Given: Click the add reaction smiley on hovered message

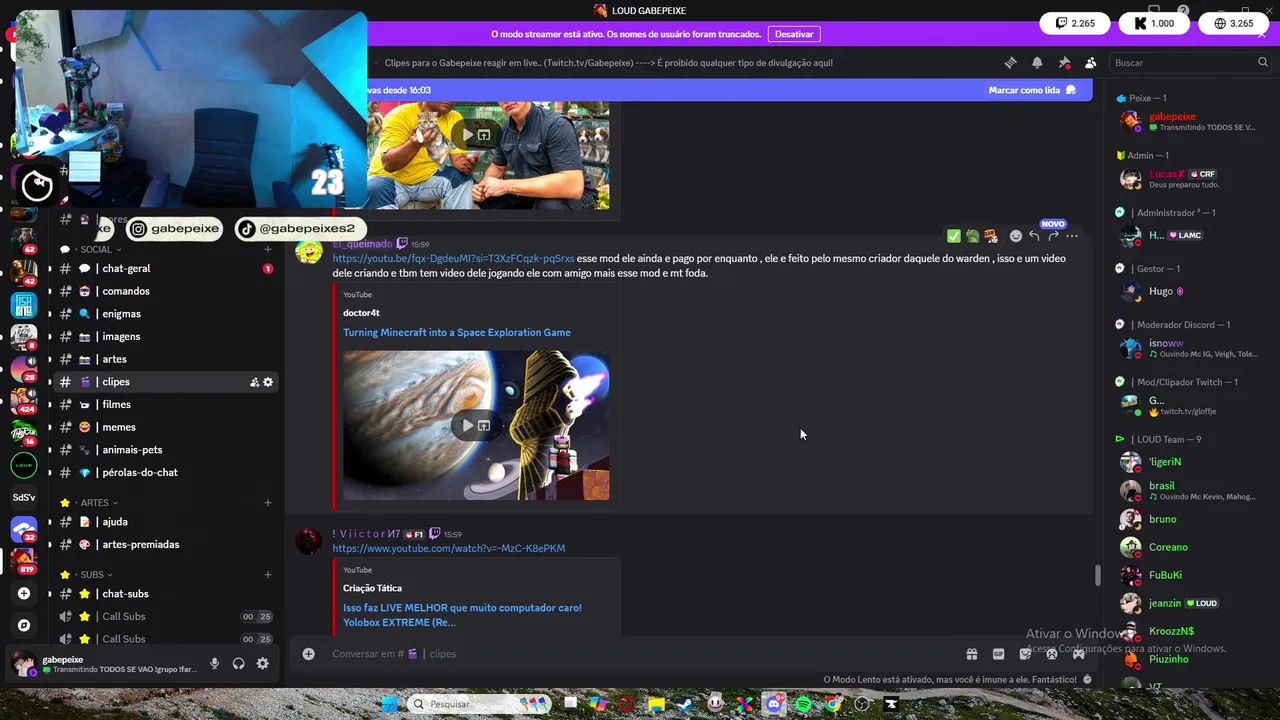Looking at the screenshot, I should tap(1016, 236).
